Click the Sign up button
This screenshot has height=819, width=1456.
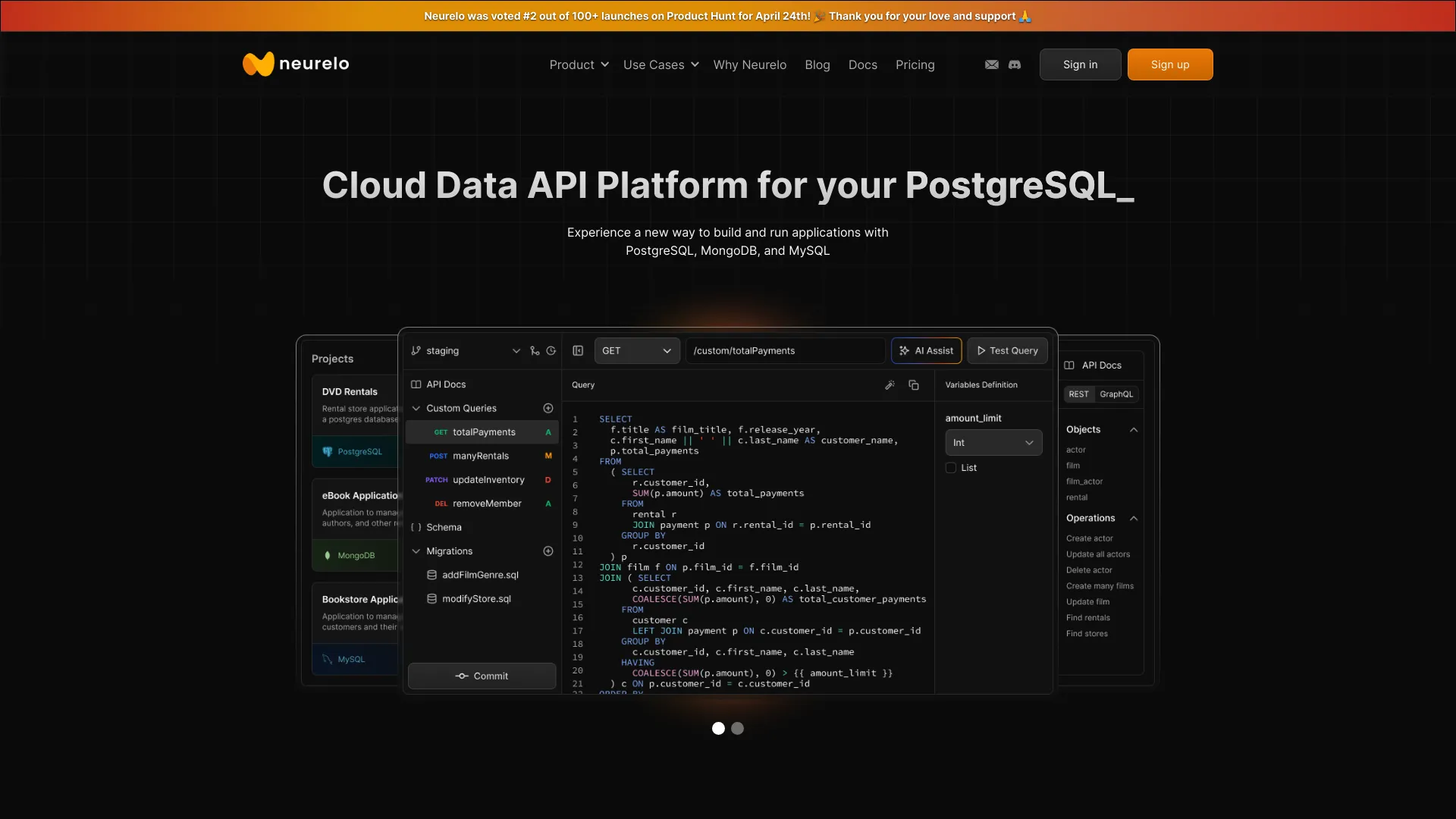click(x=1170, y=64)
